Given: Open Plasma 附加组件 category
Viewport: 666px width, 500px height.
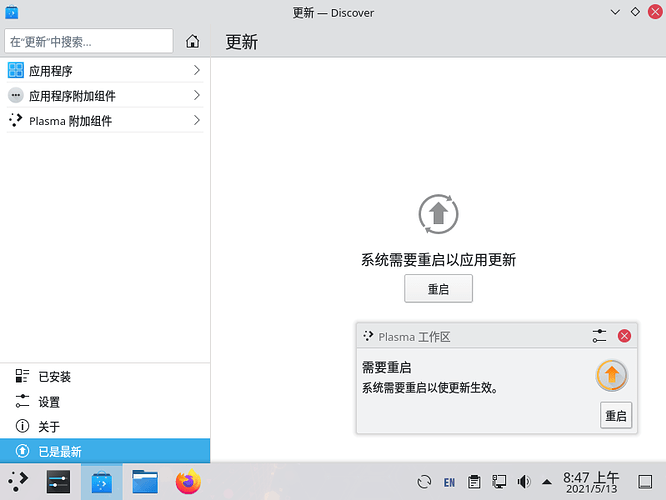Looking at the screenshot, I should pos(104,120).
